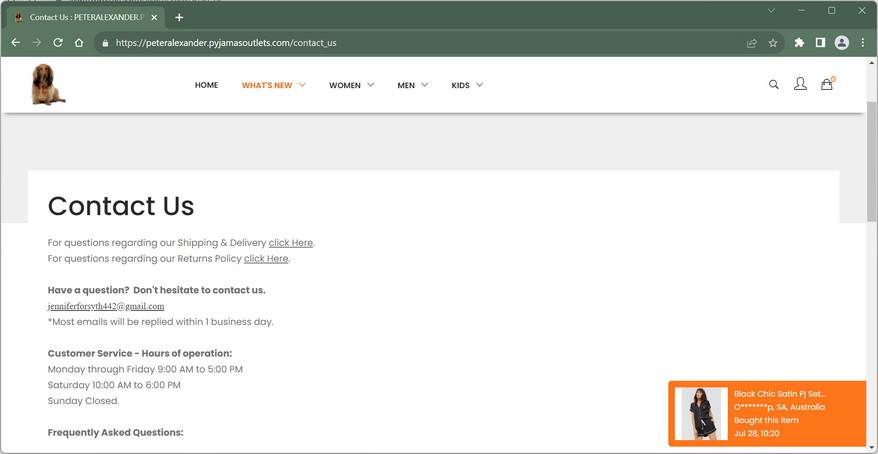Click 'Saturday 10:00 AM to 6:00 PM' text
Image resolution: width=878 pixels, height=454 pixels.
tap(114, 385)
